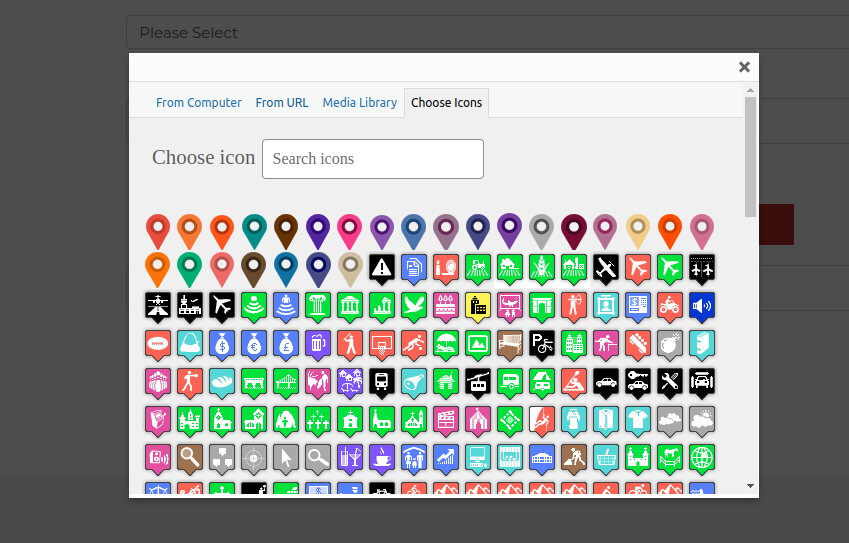Select the black propeller aircraft marker
This screenshot has width=849, height=543.
(605, 269)
